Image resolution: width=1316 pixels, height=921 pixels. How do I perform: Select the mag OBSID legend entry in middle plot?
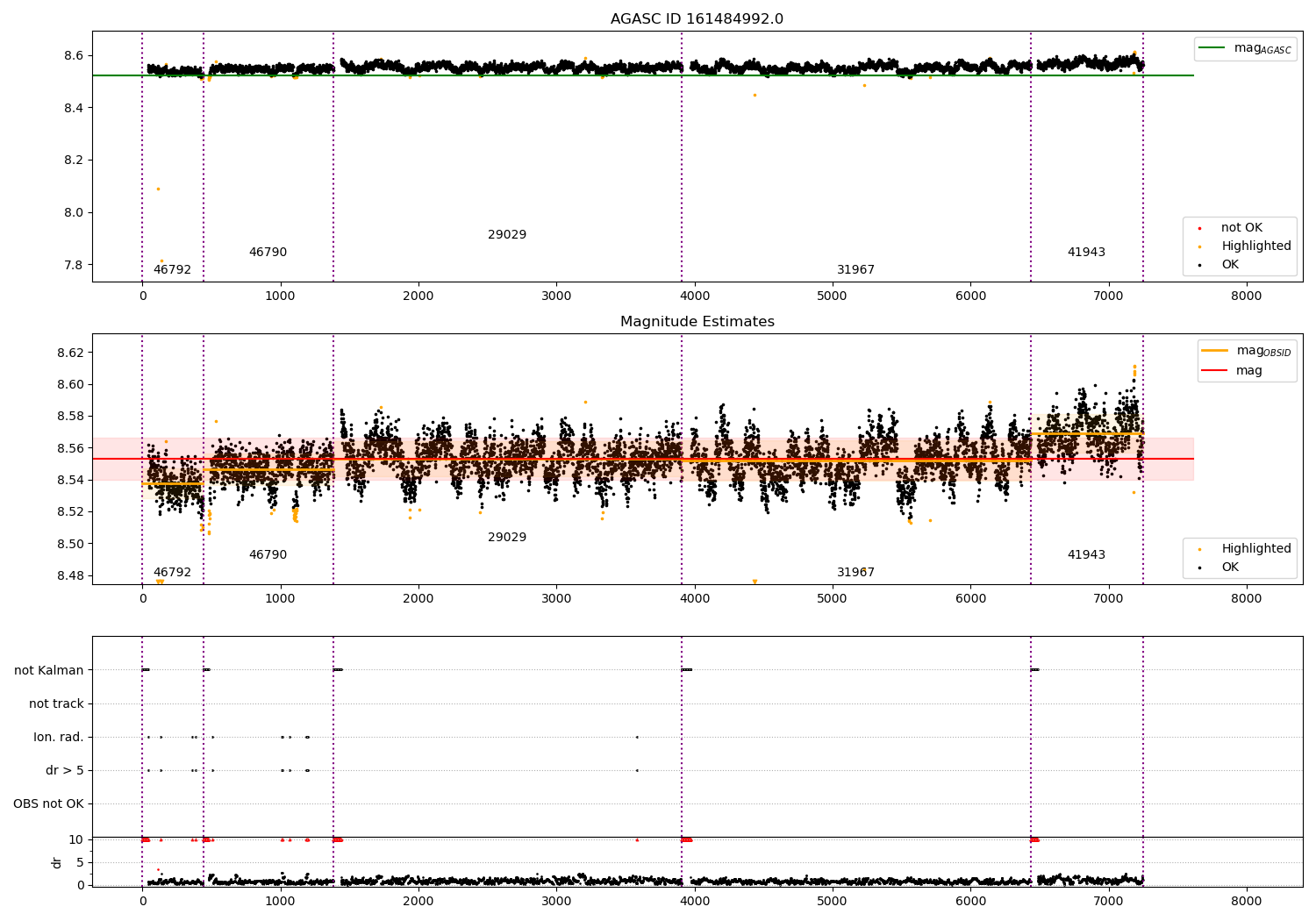[1246, 351]
